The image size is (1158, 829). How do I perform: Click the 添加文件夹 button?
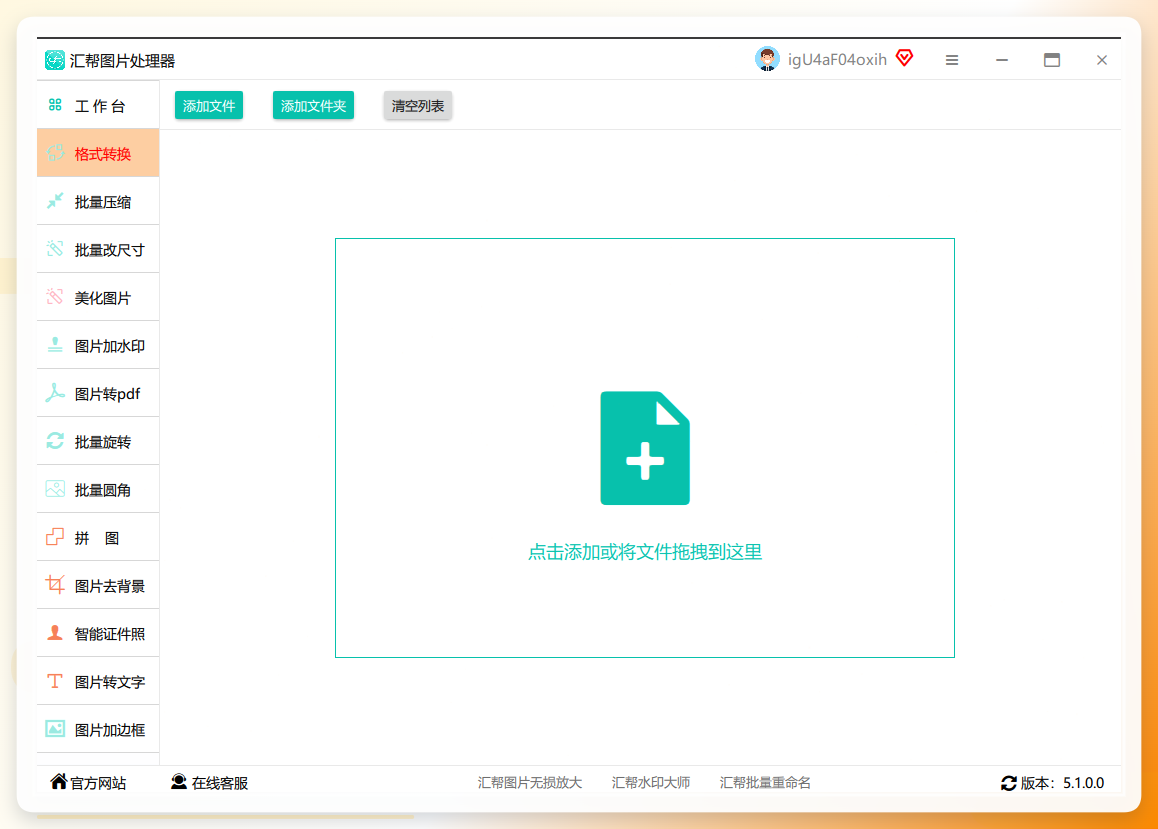click(x=313, y=106)
